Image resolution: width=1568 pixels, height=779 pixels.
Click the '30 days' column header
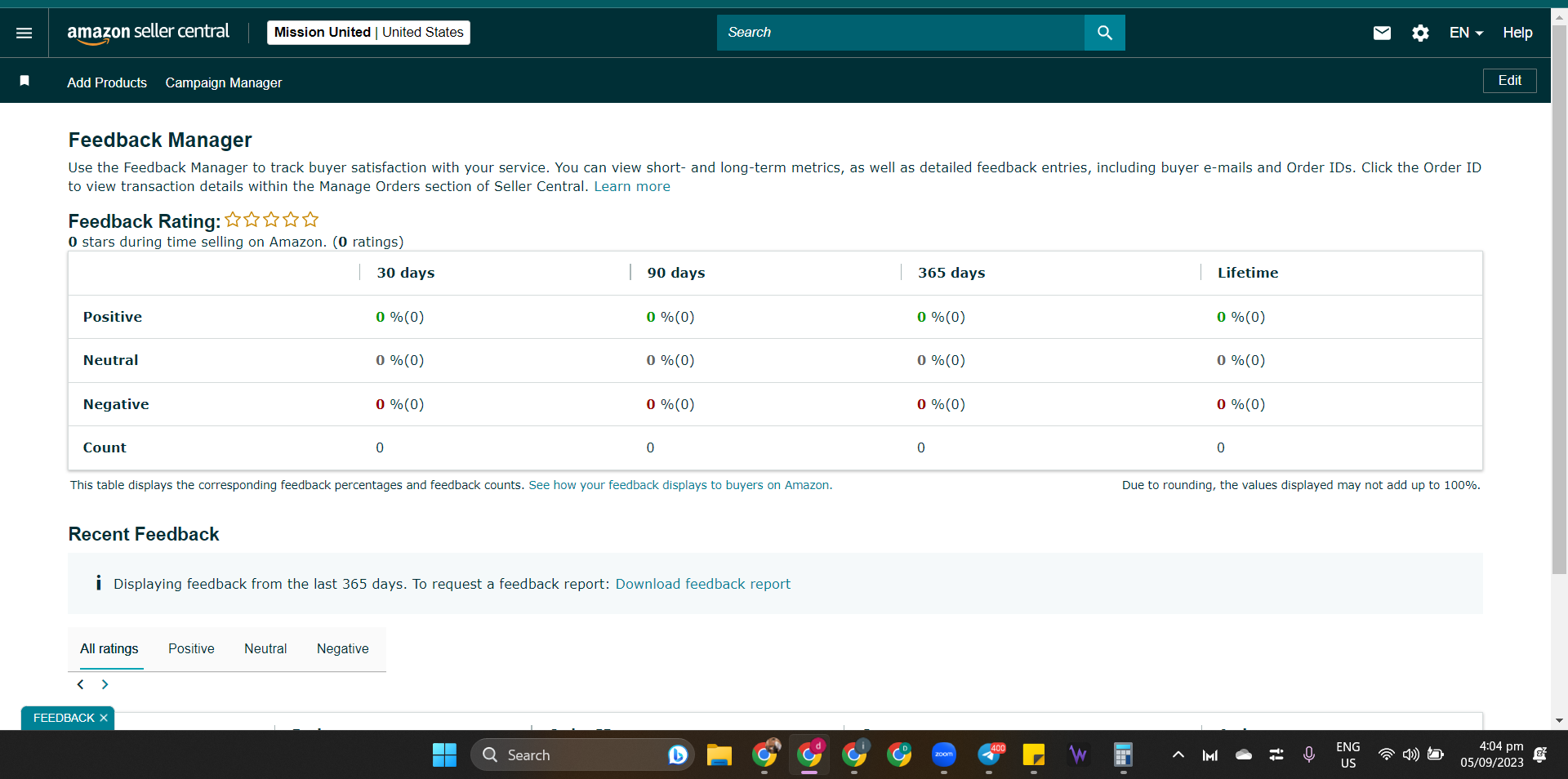(406, 273)
